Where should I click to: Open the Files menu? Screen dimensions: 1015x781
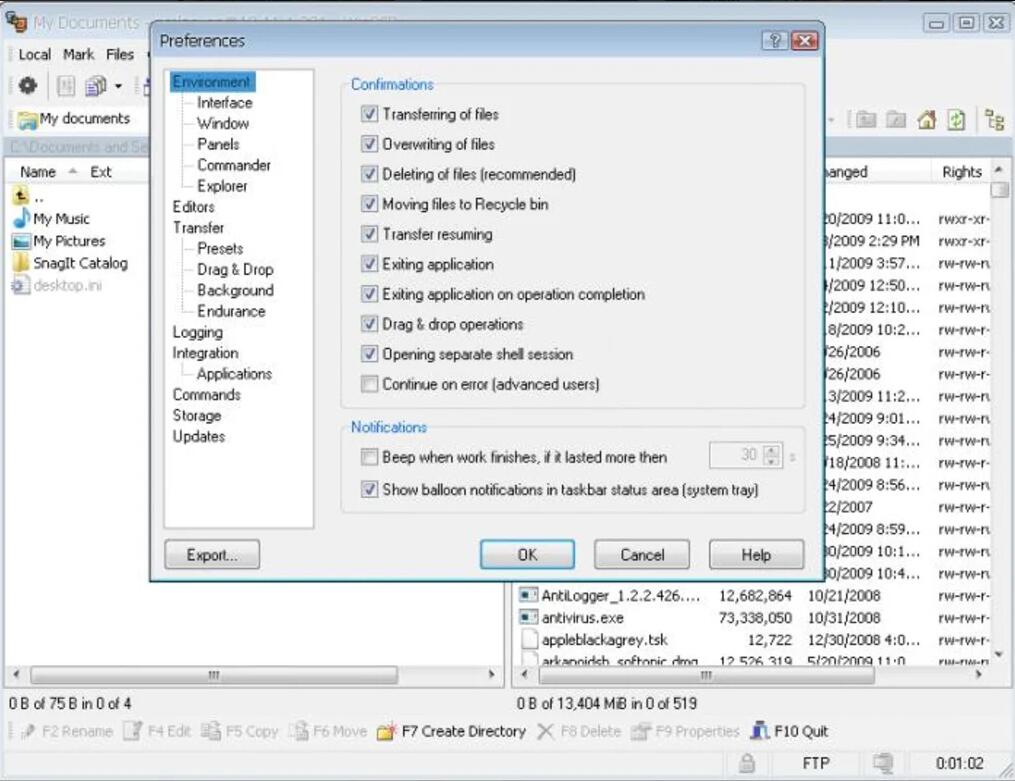pos(120,55)
